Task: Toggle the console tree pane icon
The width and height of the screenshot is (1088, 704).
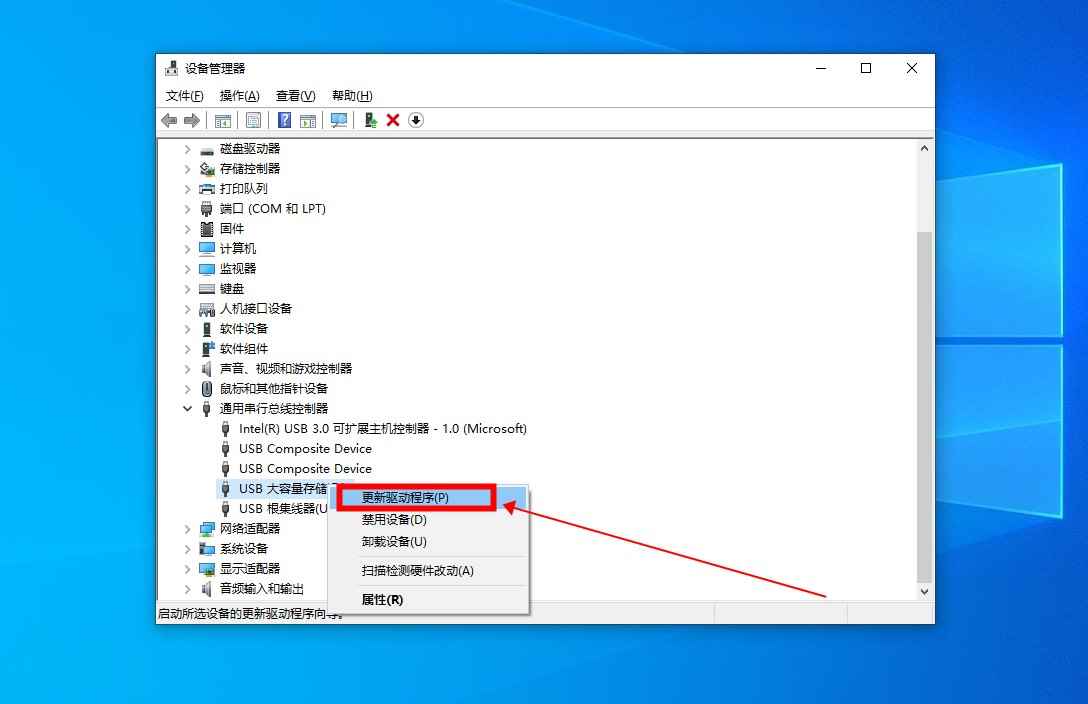Action: [x=222, y=120]
